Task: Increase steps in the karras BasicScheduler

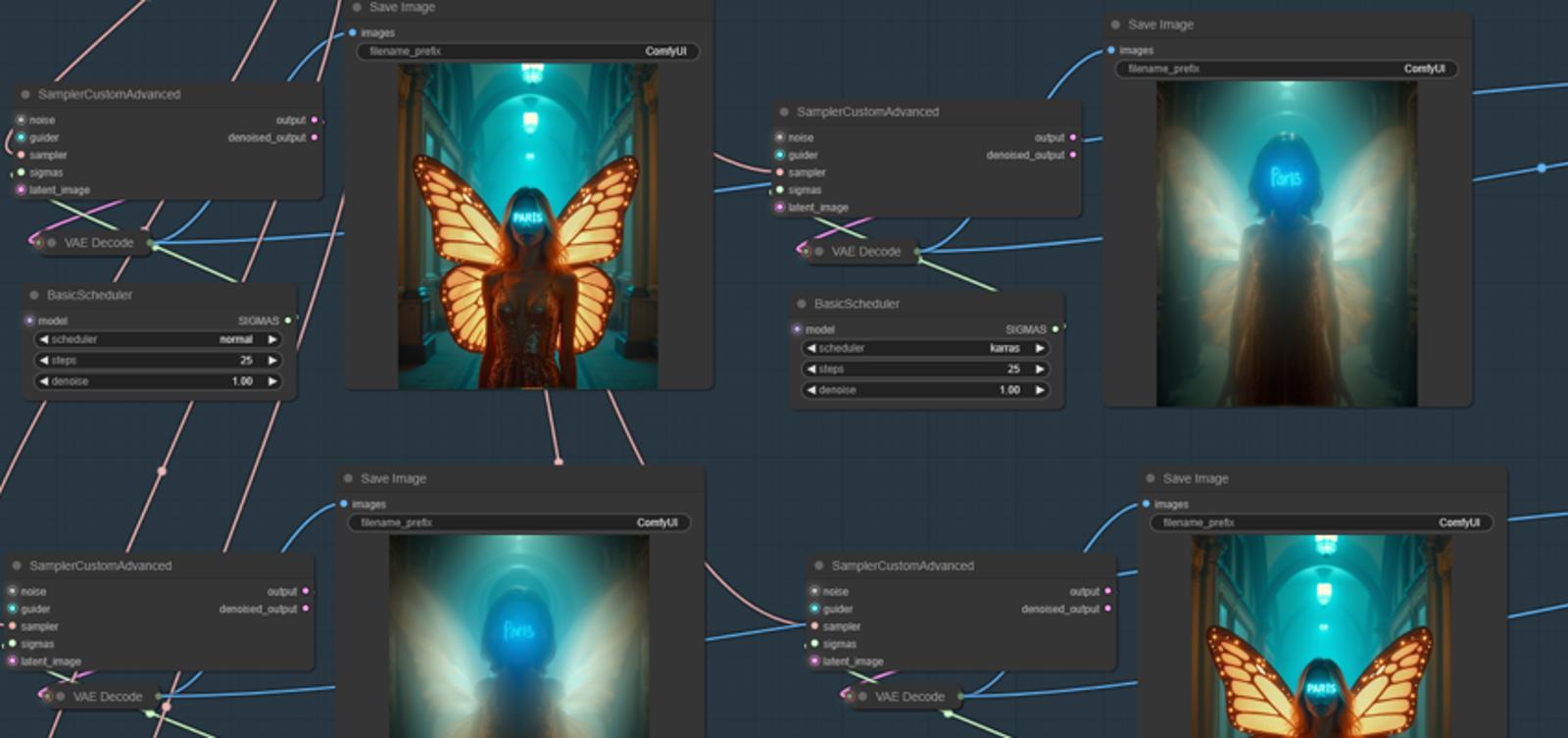Action: pyautogui.click(x=1040, y=369)
